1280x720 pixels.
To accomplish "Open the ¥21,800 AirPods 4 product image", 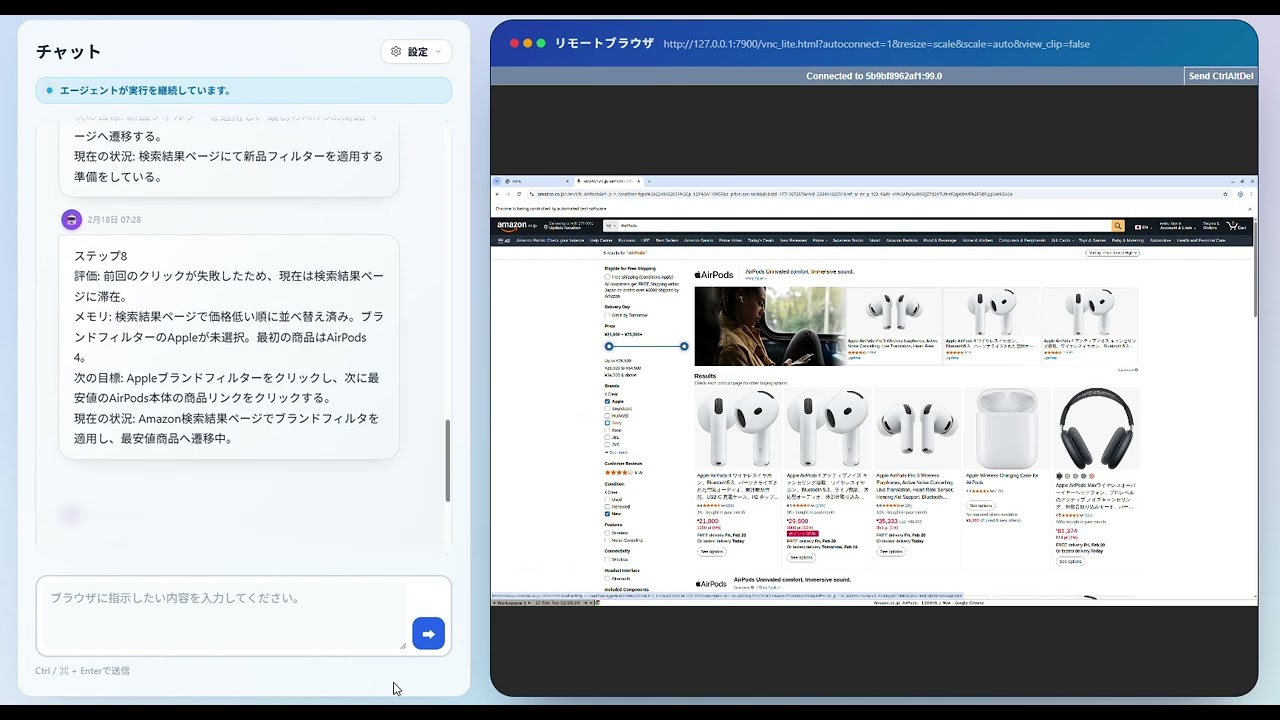I will [x=737, y=429].
